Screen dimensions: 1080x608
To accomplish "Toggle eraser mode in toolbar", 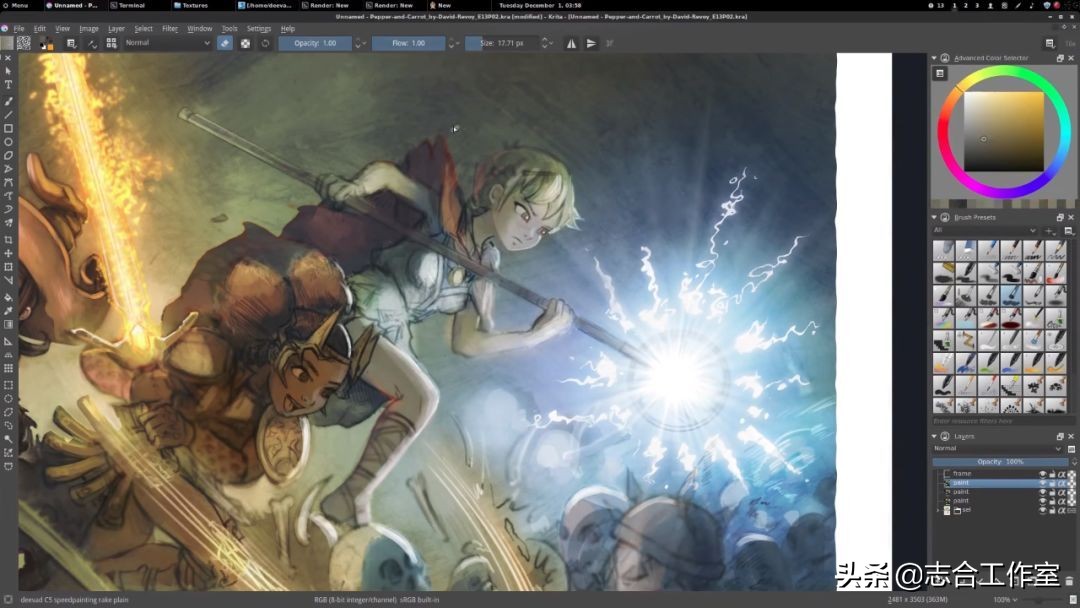I will click(x=225, y=43).
